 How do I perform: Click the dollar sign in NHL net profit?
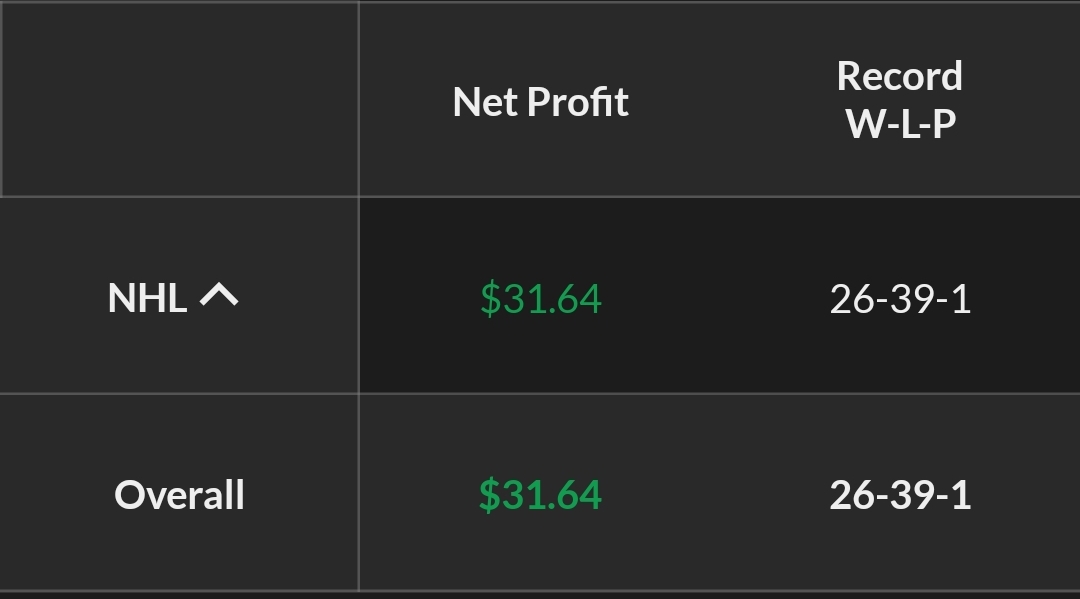[x=490, y=299]
